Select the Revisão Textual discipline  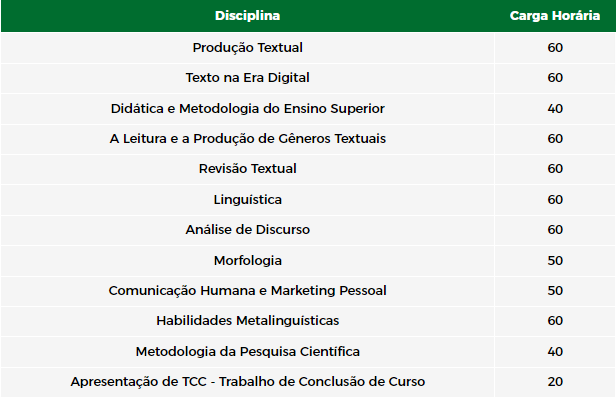click(248, 169)
